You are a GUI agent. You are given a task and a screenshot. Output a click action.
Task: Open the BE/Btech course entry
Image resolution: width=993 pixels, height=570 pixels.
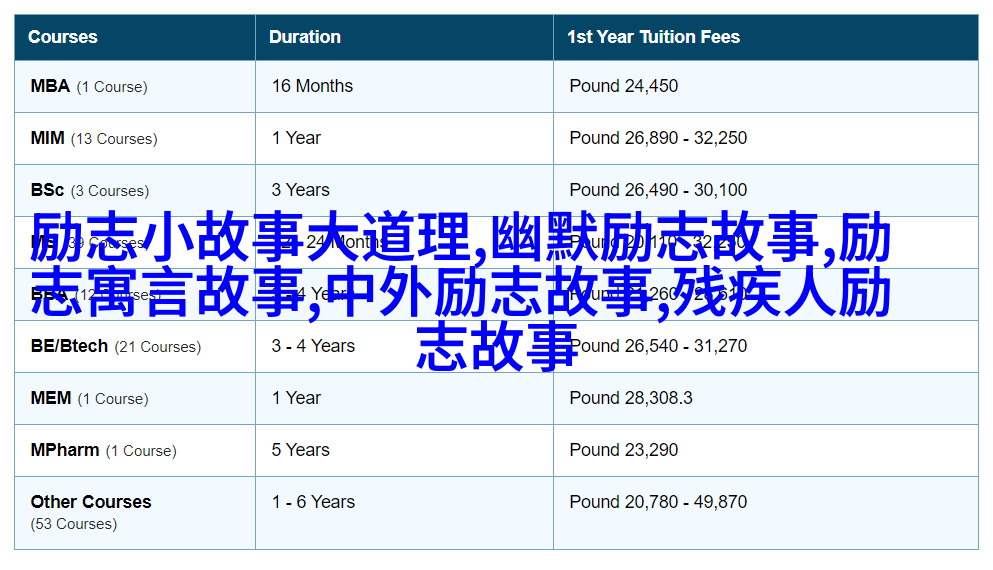(69, 346)
